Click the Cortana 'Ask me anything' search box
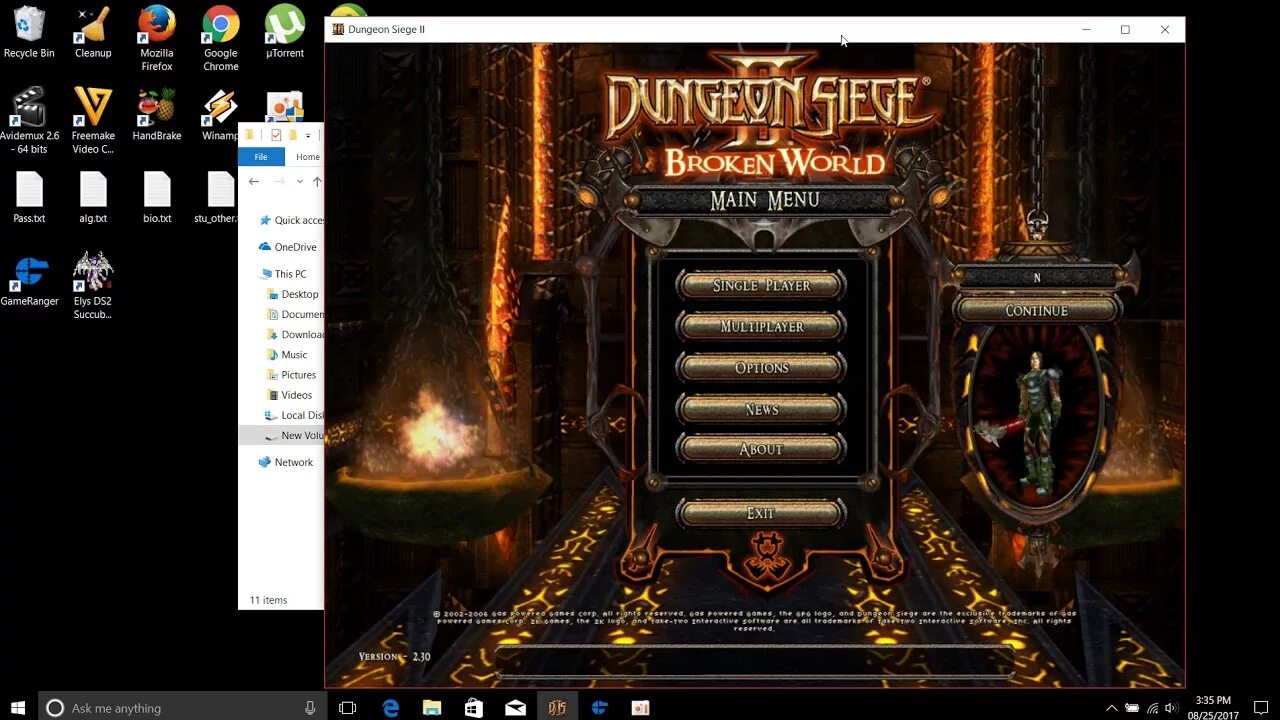This screenshot has width=1280, height=720. point(182,707)
